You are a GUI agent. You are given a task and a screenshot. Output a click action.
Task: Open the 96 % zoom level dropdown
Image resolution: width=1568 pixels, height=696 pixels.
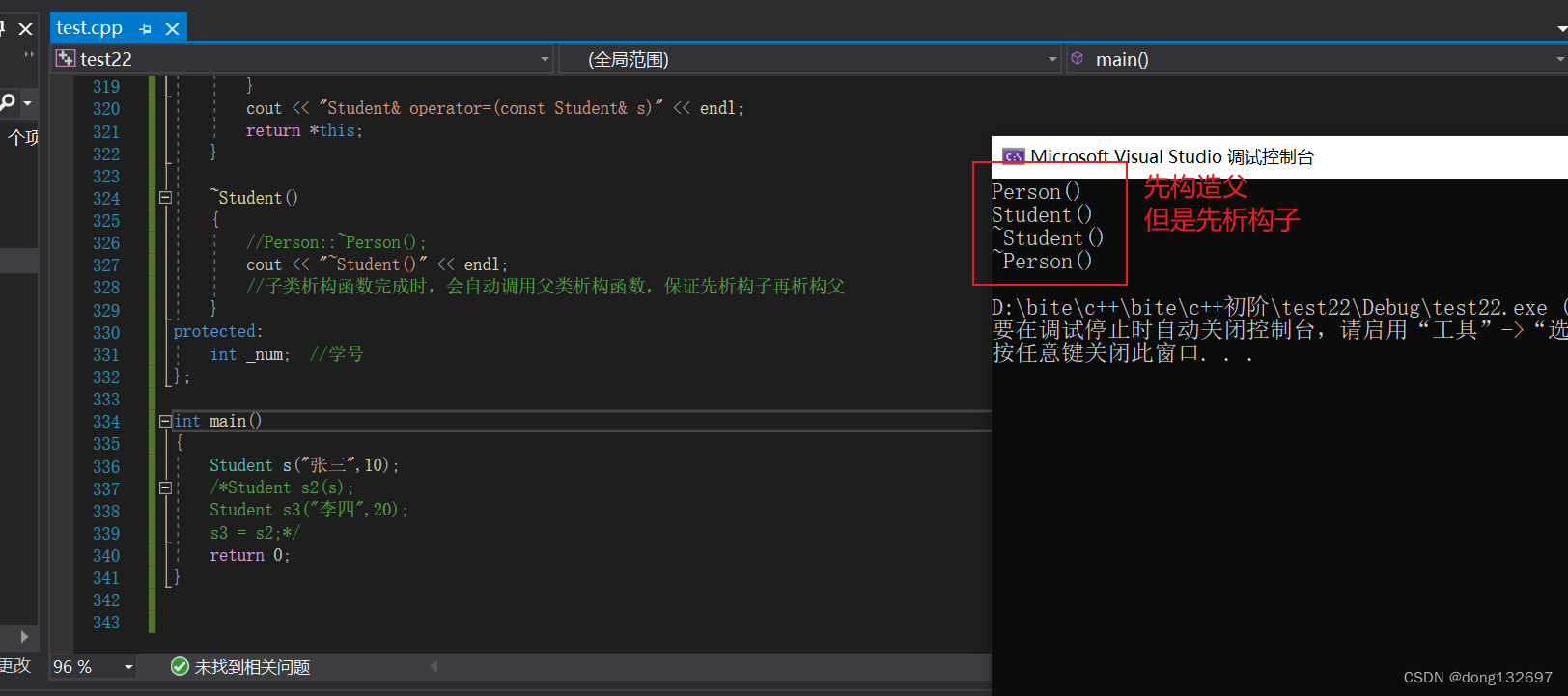128,667
